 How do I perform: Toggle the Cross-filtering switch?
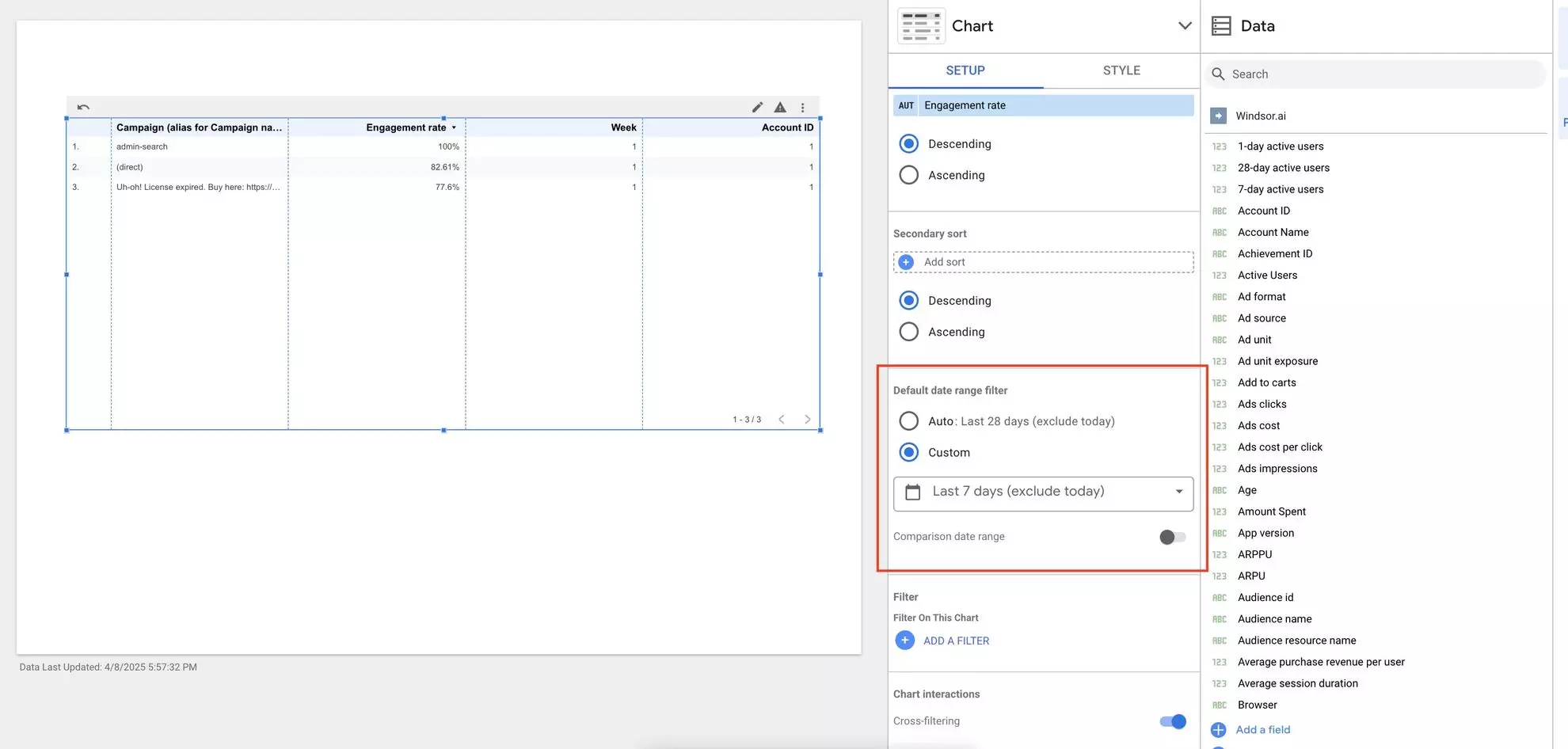pyautogui.click(x=1173, y=721)
